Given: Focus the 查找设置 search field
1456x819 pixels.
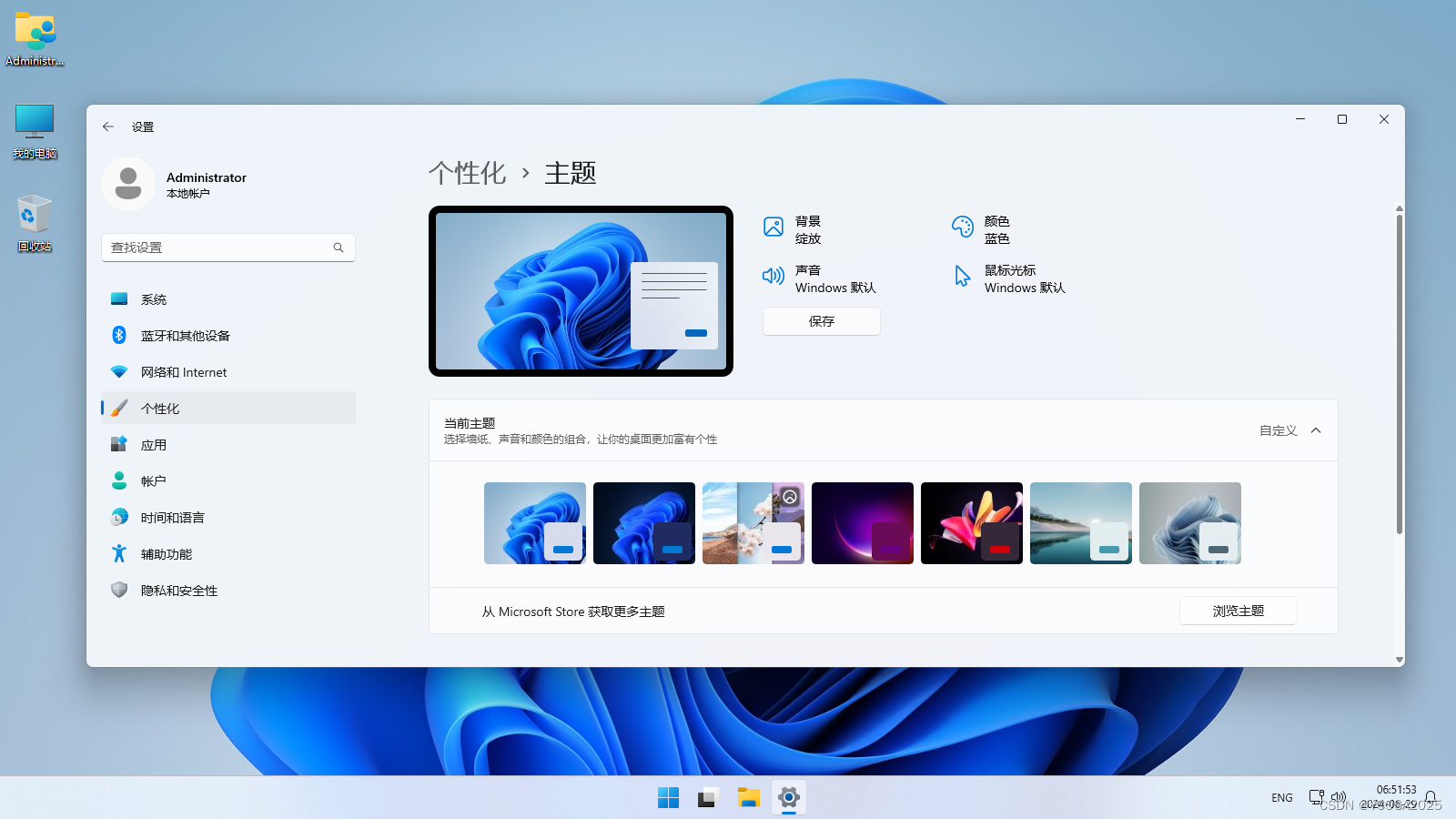Looking at the screenshot, I should (228, 248).
